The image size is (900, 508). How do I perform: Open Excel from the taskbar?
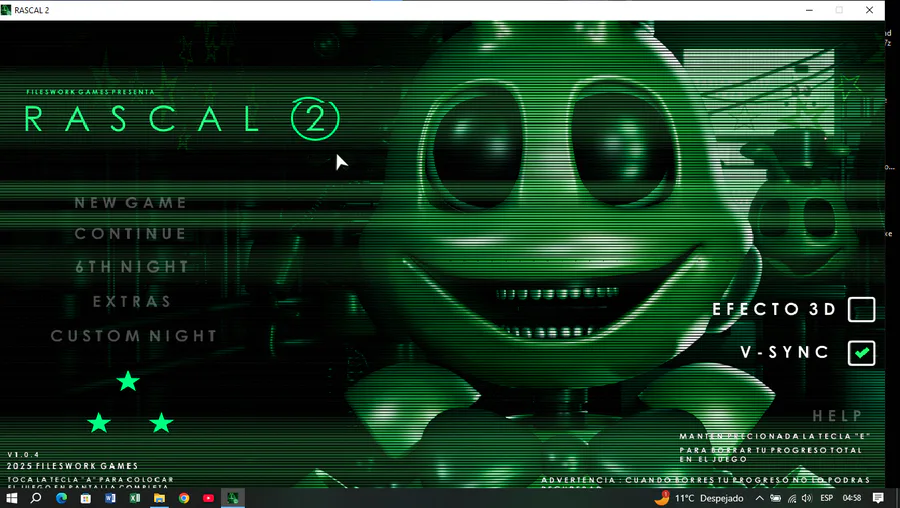point(135,498)
